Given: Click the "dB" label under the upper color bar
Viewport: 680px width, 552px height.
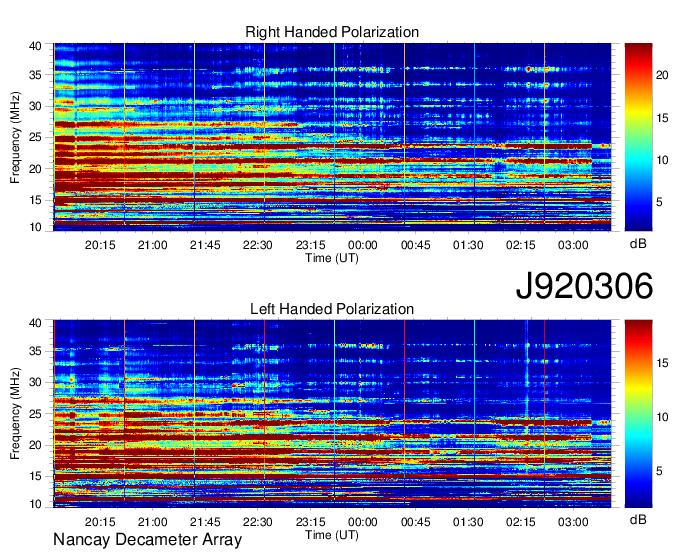Looking at the screenshot, I should coord(638,243).
